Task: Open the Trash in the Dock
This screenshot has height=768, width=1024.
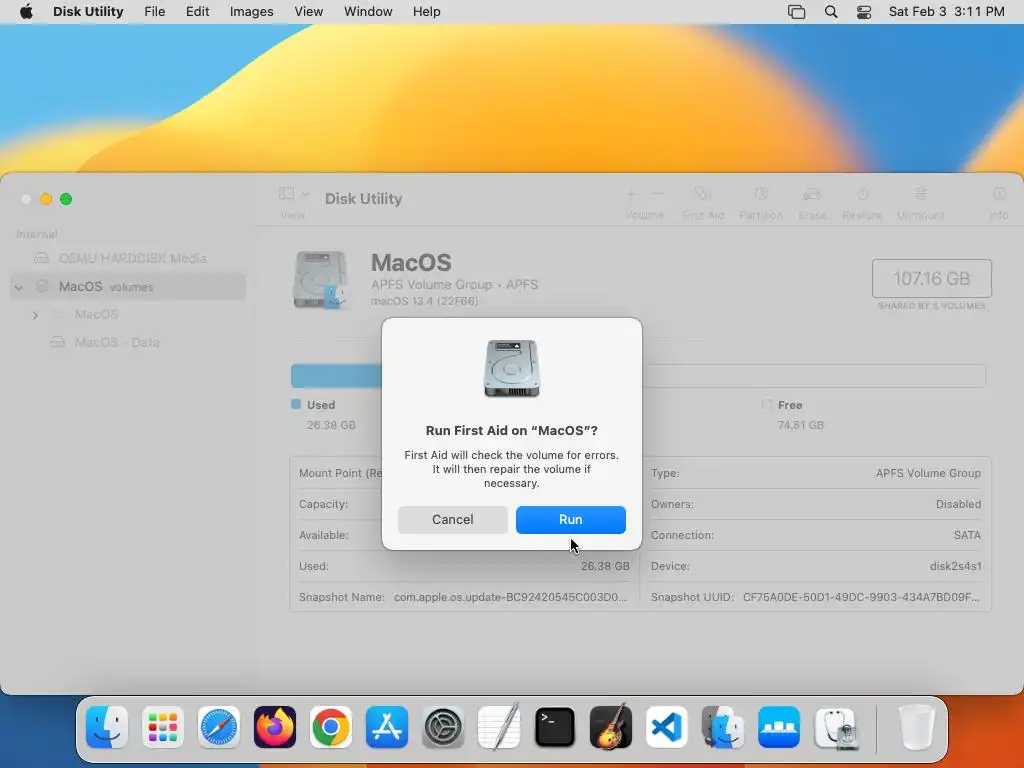Action: click(917, 727)
